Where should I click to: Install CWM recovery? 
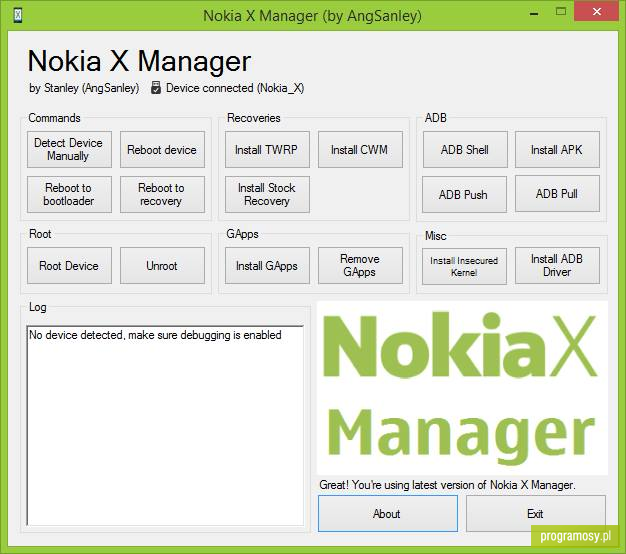pyautogui.click(x=360, y=150)
